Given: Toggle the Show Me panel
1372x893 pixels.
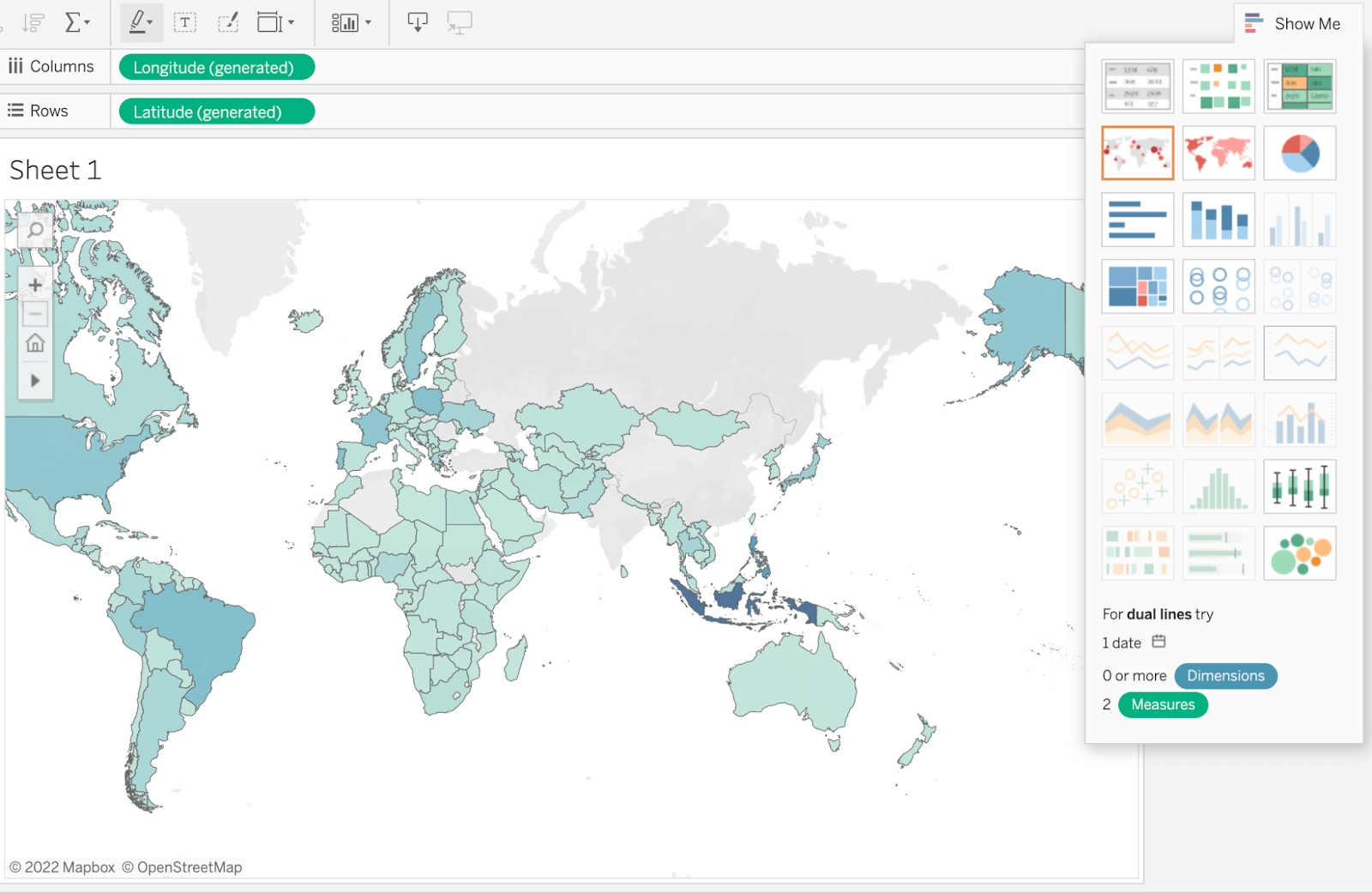Looking at the screenshot, I should (1294, 23).
